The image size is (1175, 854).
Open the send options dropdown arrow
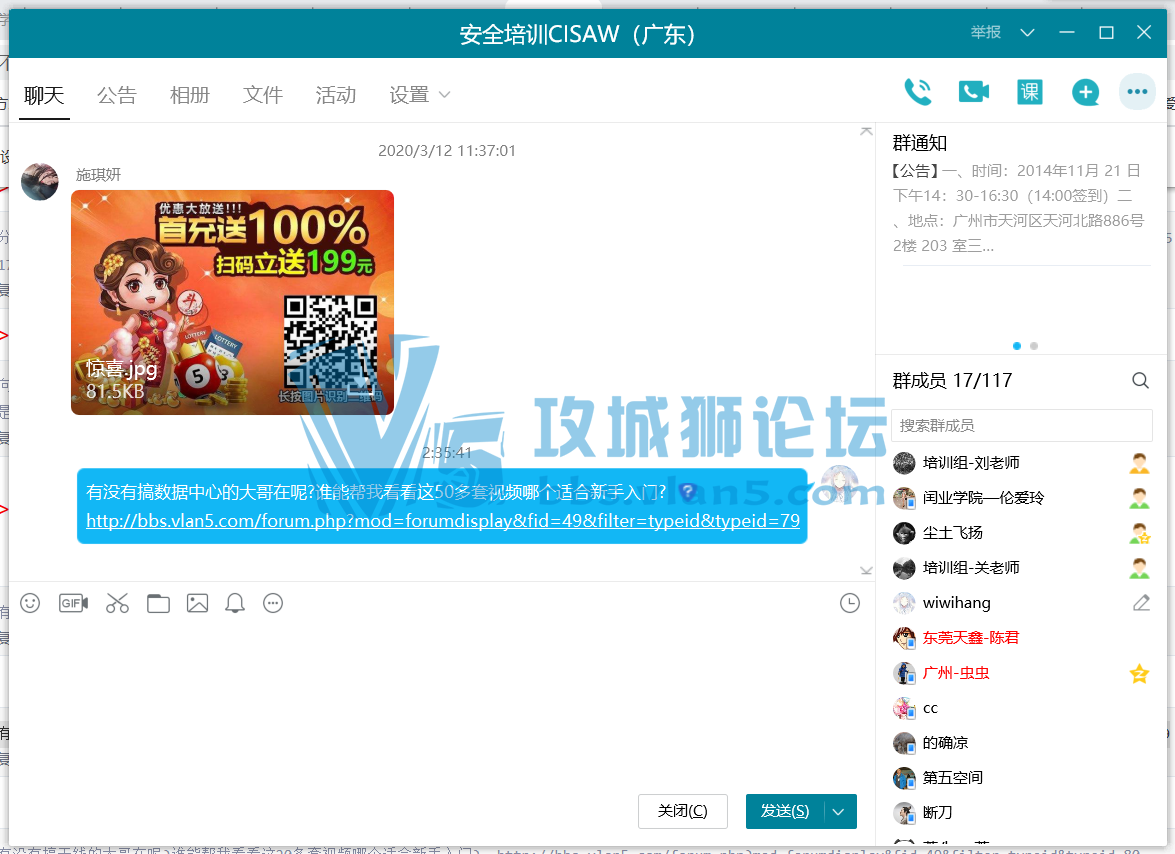tap(839, 811)
